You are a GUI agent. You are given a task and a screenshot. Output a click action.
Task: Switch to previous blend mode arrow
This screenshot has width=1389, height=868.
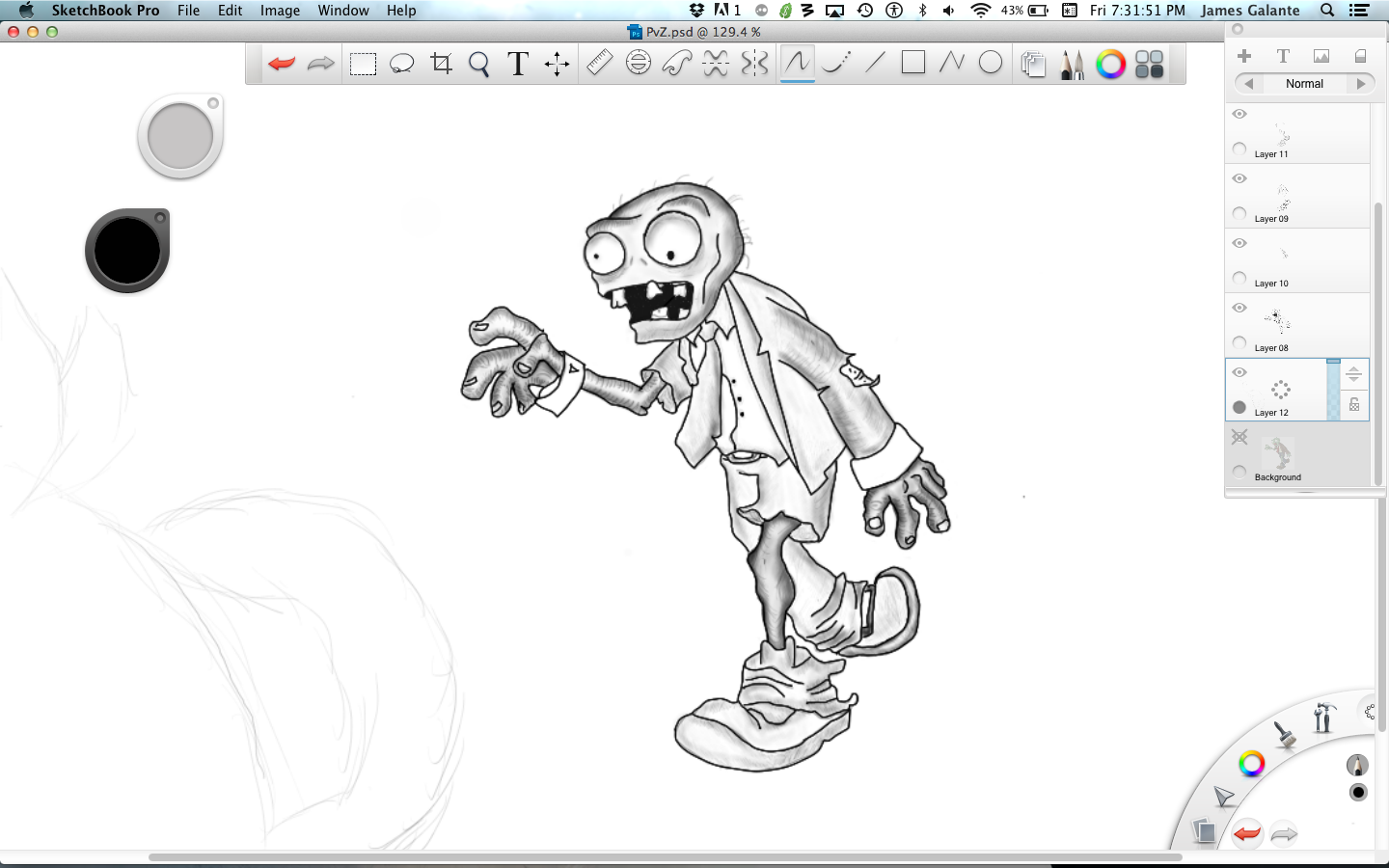pyautogui.click(x=1248, y=84)
